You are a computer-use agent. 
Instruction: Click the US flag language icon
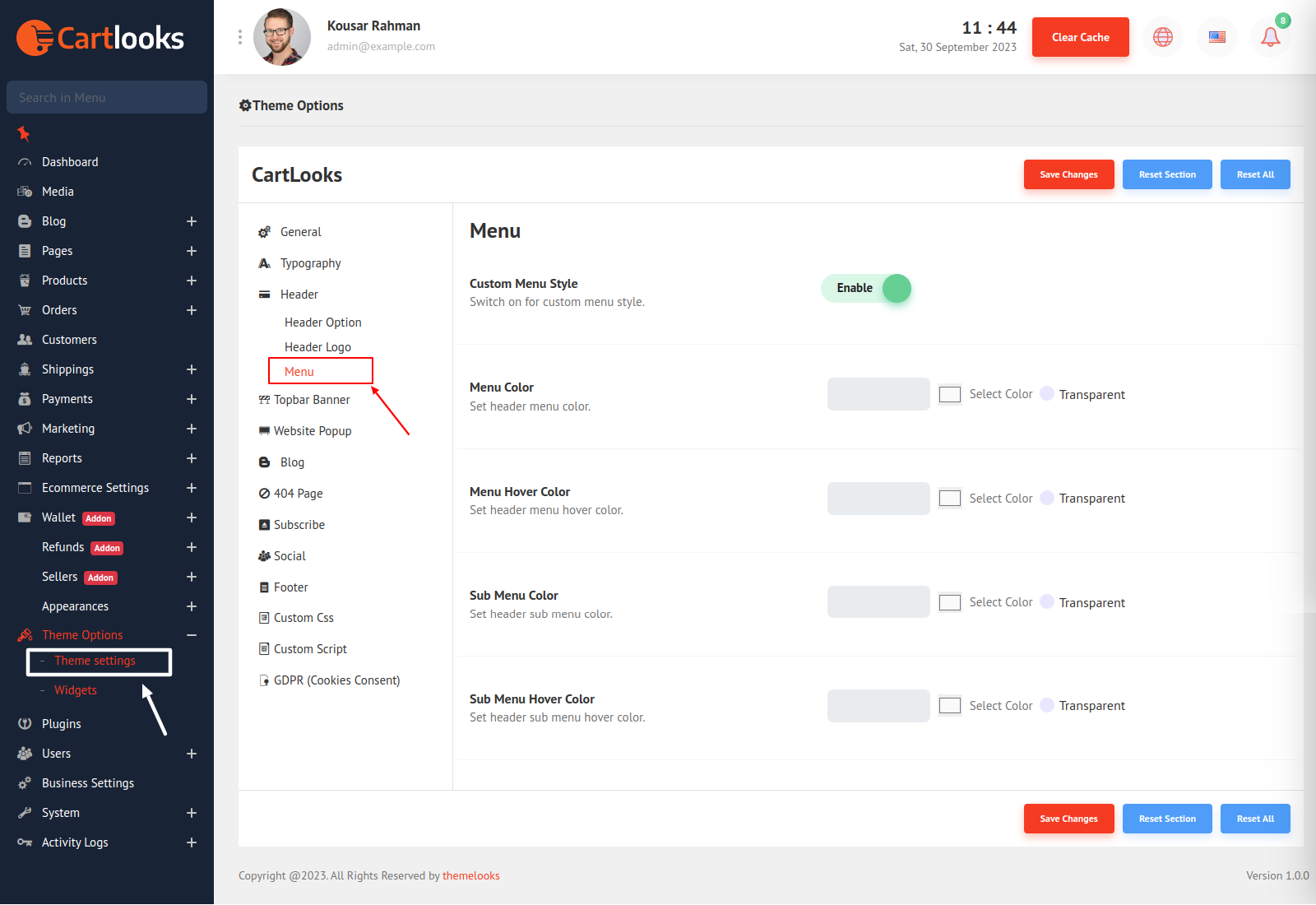[1217, 37]
